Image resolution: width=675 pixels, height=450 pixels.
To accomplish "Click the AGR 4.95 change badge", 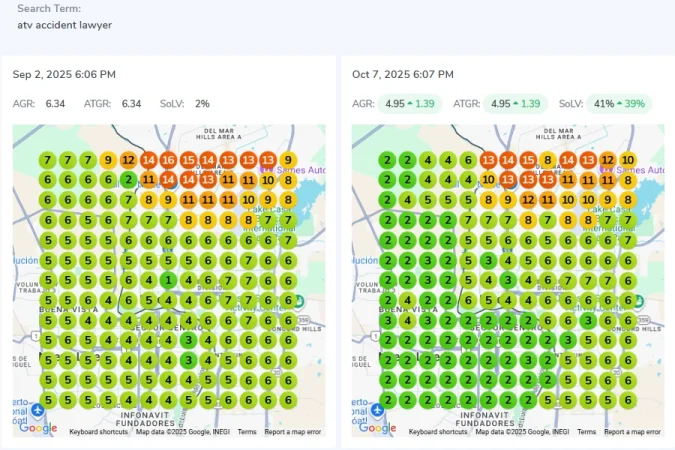I will click(410, 104).
